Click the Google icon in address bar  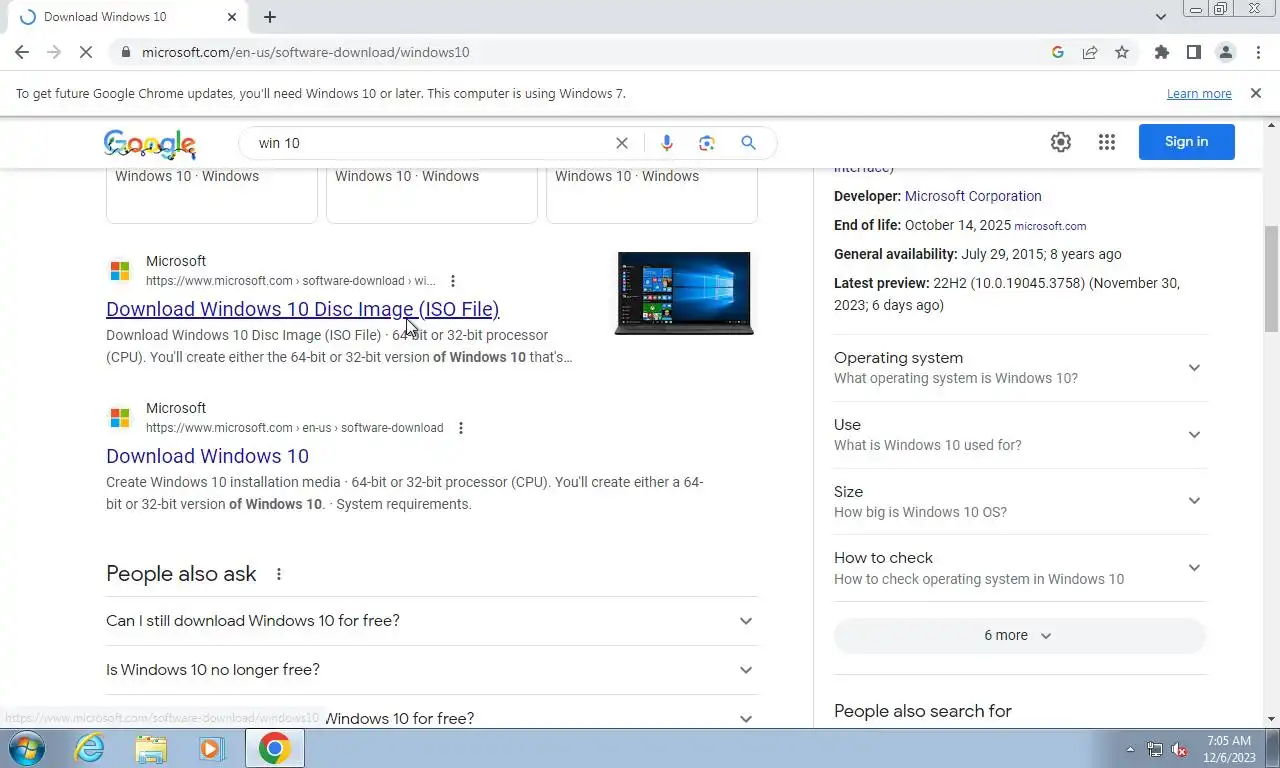point(1058,52)
